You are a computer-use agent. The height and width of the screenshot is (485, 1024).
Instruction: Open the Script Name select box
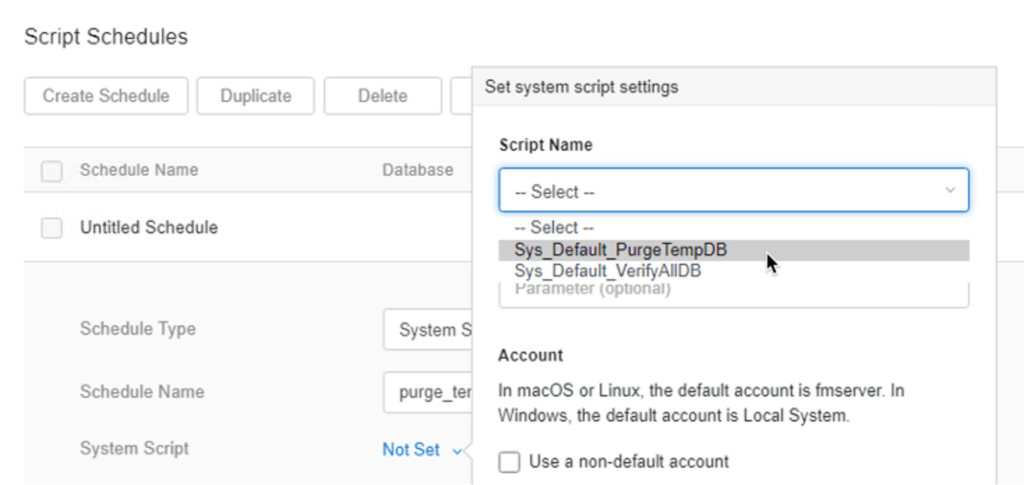(x=720, y=191)
